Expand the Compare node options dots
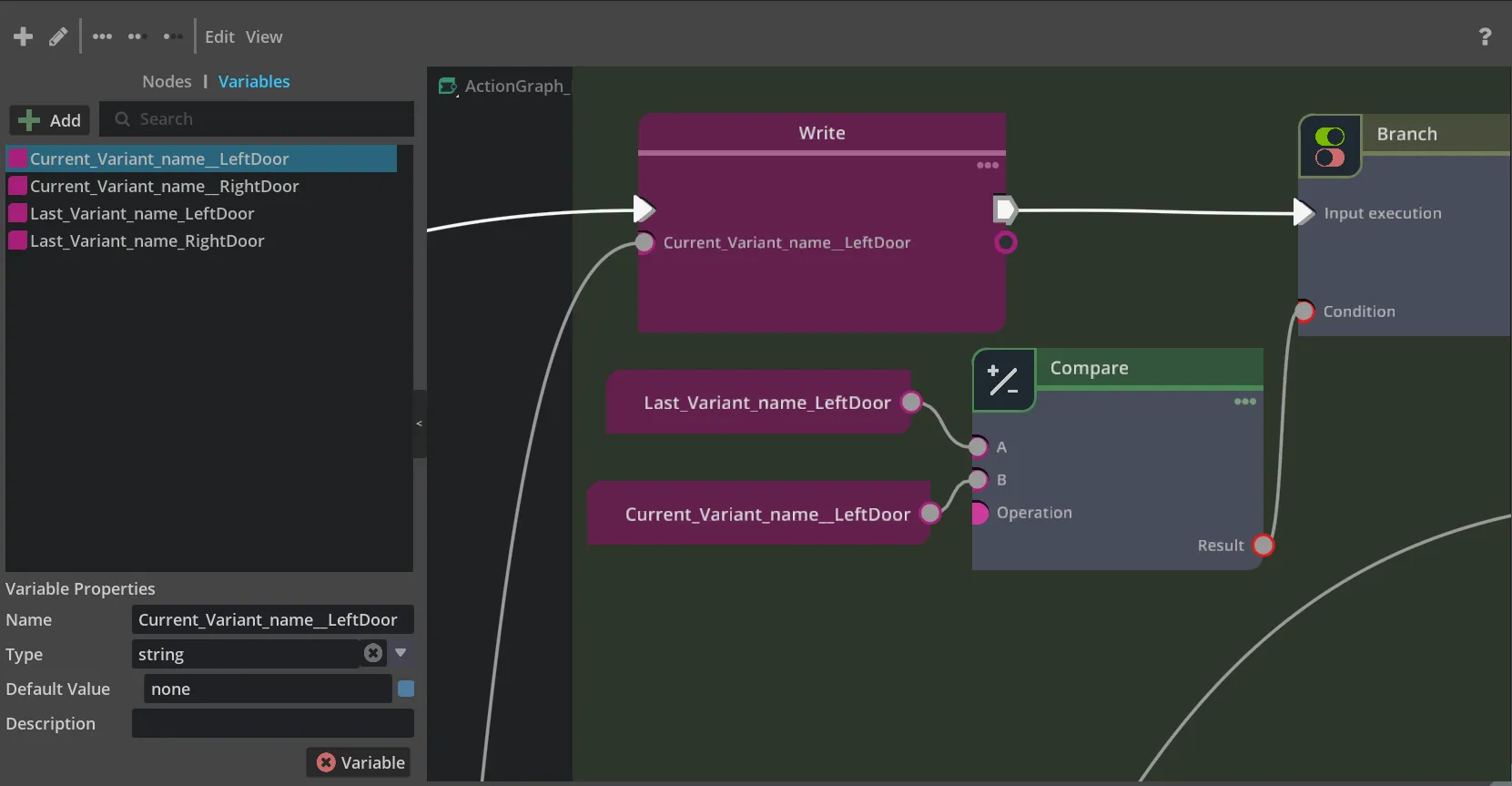The width and height of the screenshot is (1512, 786). pos(1244,402)
